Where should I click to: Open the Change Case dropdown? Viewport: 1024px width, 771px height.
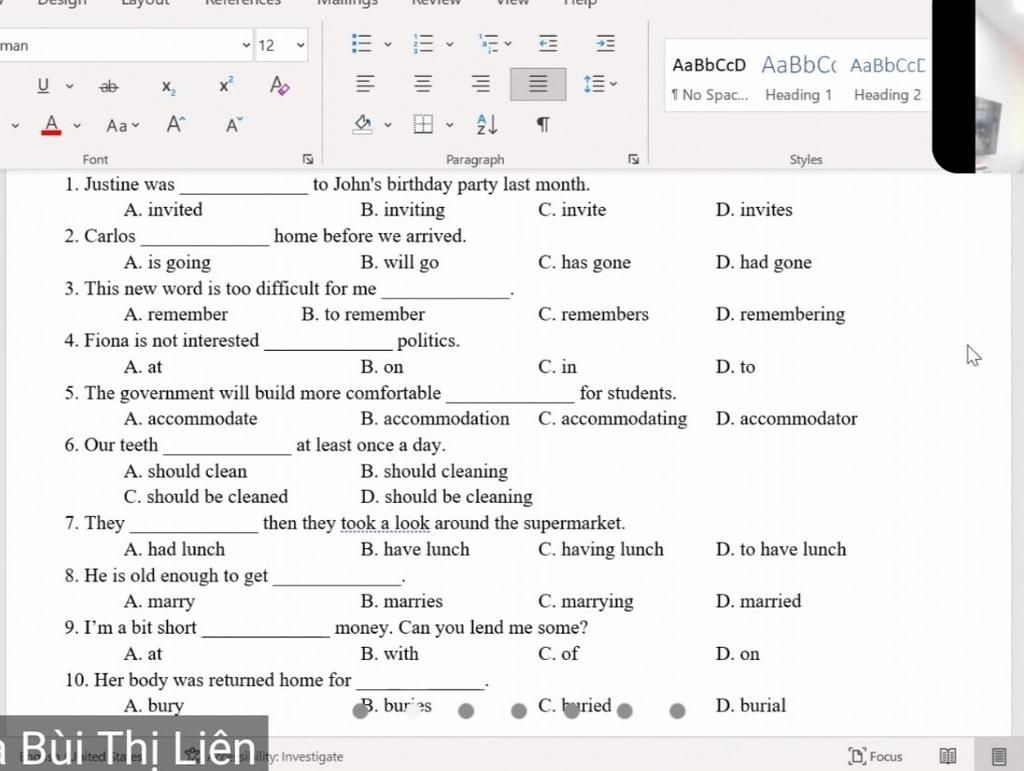[x=123, y=125]
